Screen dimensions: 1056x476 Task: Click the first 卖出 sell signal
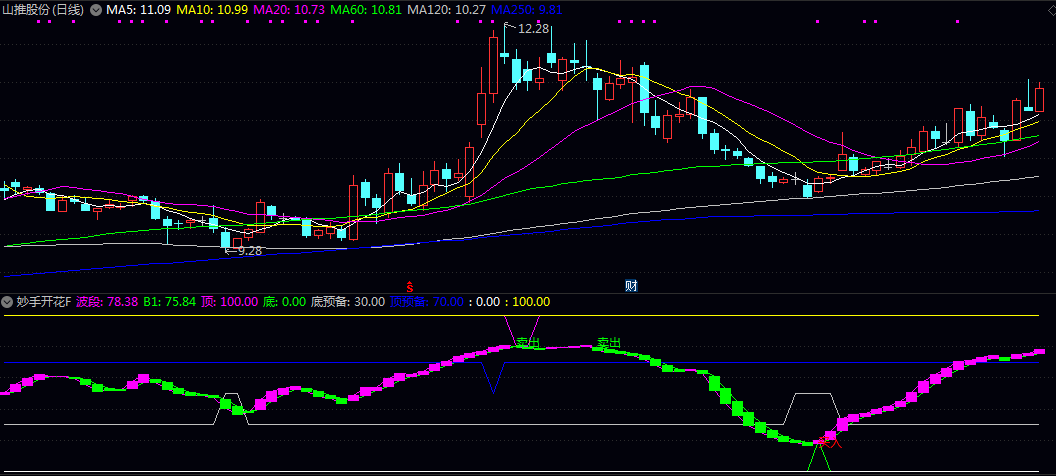528,343
